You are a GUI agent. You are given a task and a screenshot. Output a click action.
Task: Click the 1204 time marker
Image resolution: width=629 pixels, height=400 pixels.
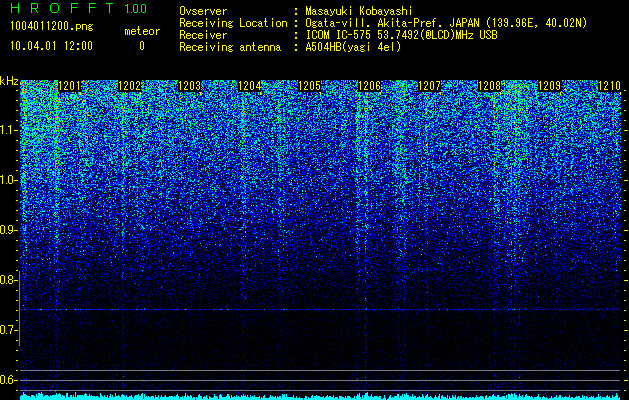[x=250, y=86]
